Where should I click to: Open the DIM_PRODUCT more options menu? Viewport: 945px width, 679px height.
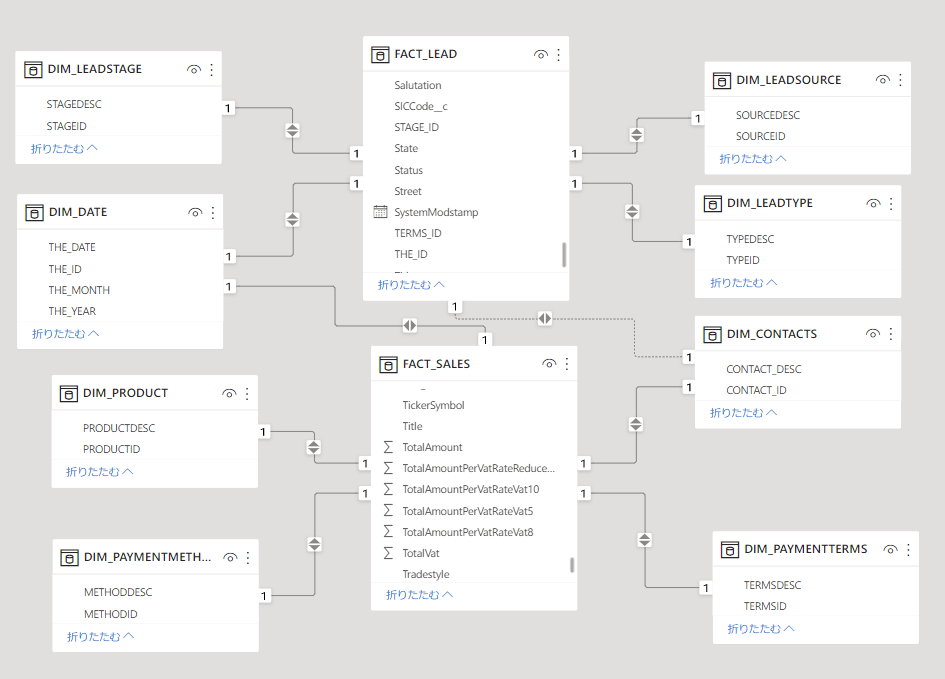pos(247,393)
